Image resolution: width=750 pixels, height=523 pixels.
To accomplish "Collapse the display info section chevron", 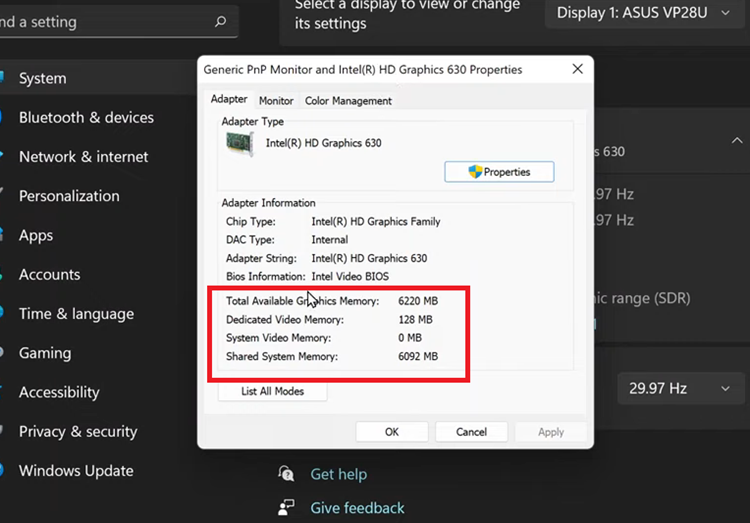I will 737,140.
